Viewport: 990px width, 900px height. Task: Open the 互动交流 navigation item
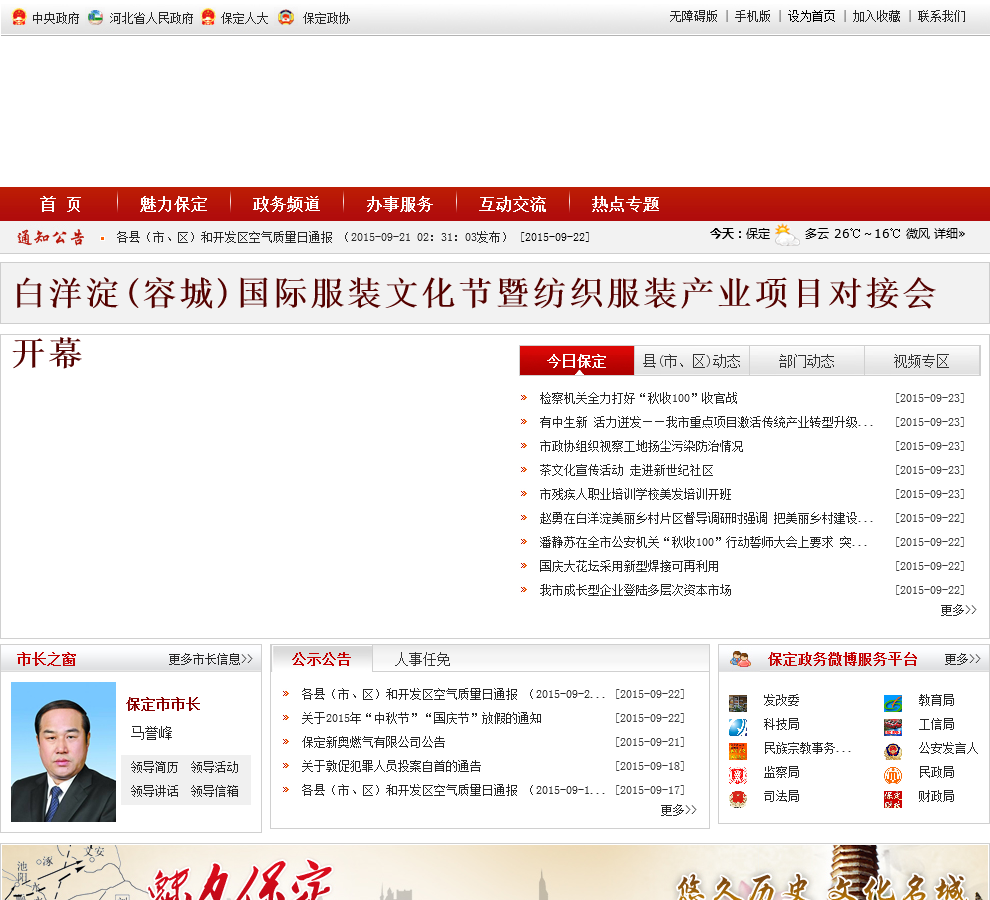(512, 204)
